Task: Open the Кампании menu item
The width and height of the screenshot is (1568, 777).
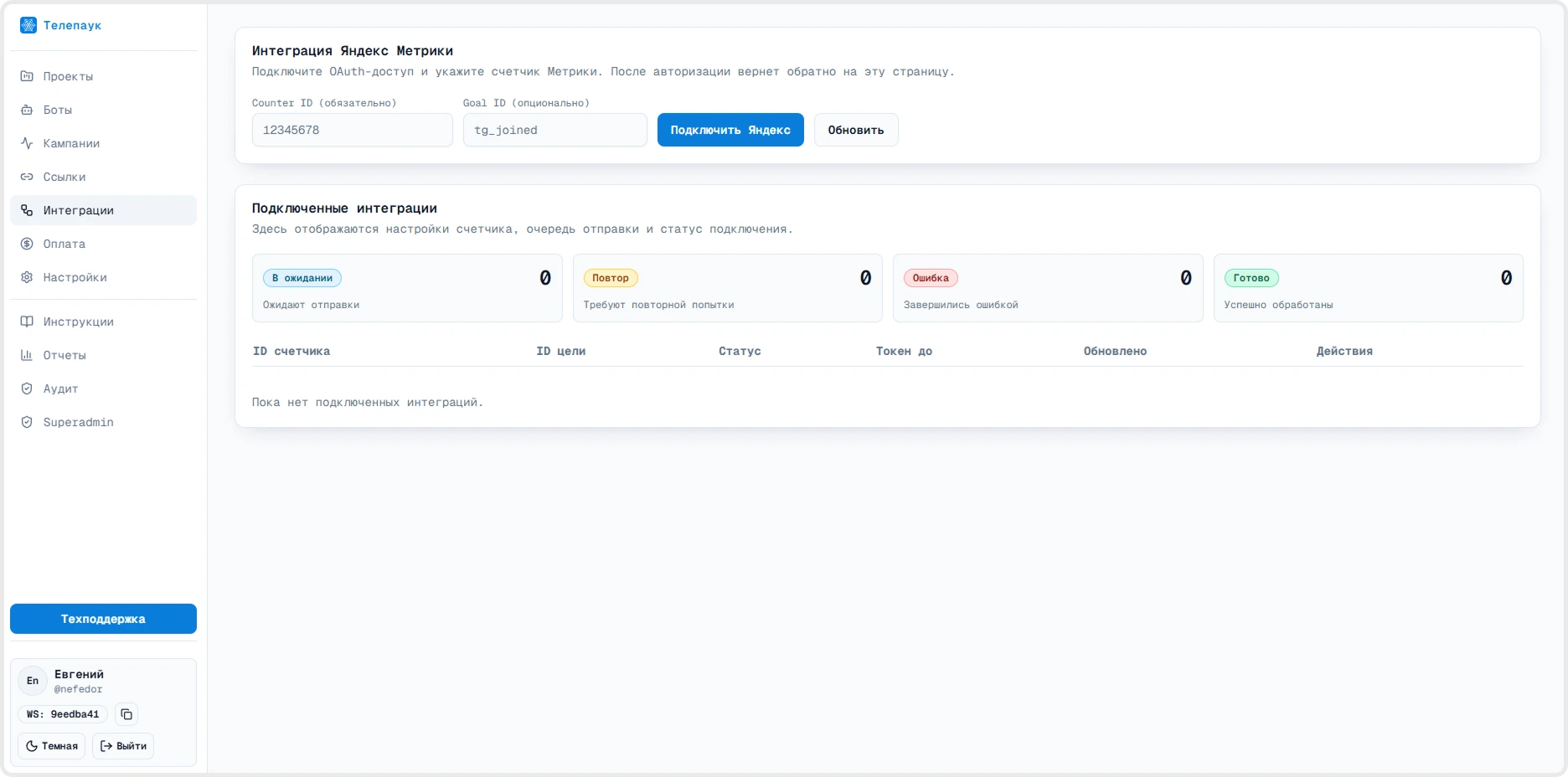Action: pyautogui.click(x=103, y=143)
